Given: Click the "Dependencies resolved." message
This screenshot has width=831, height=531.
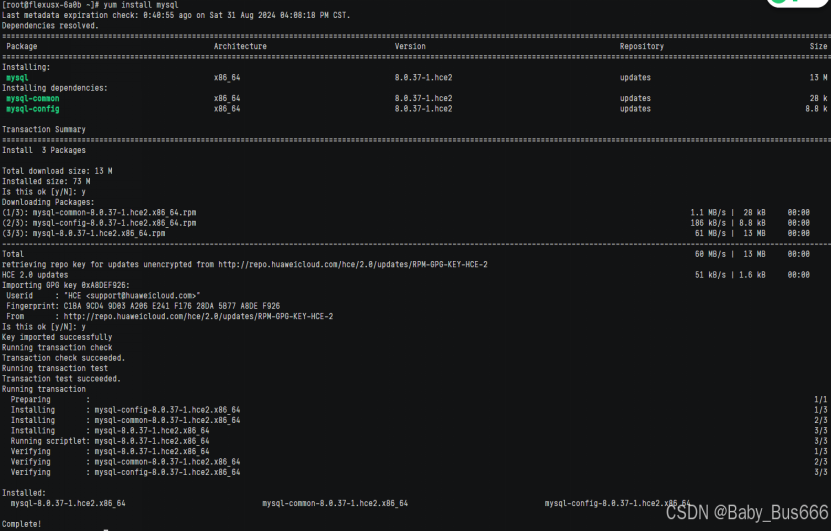Looking at the screenshot, I should pyautogui.click(x=50, y=25).
